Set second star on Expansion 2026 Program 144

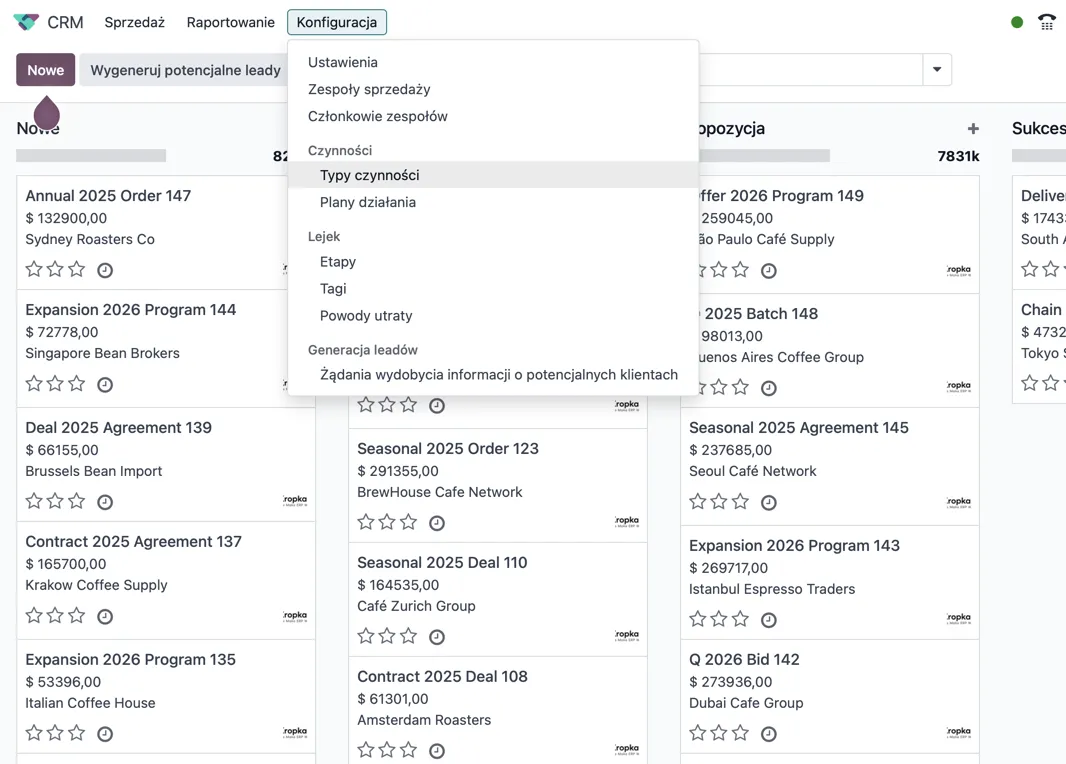(x=55, y=383)
